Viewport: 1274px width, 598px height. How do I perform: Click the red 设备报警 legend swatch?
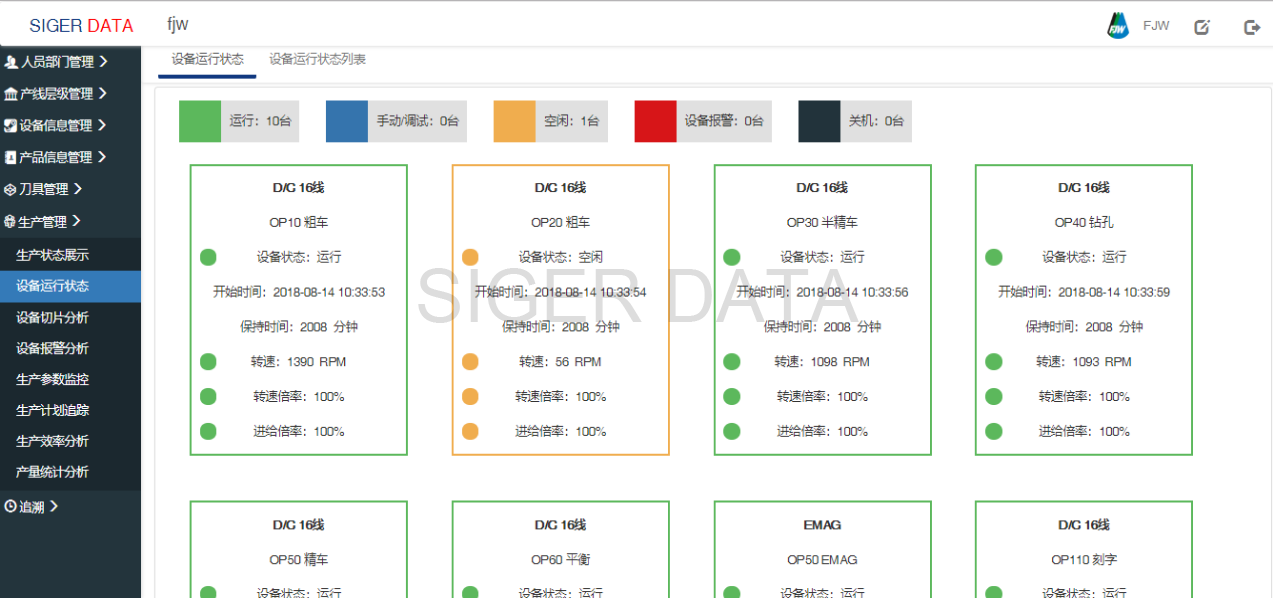click(x=655, y=121)
